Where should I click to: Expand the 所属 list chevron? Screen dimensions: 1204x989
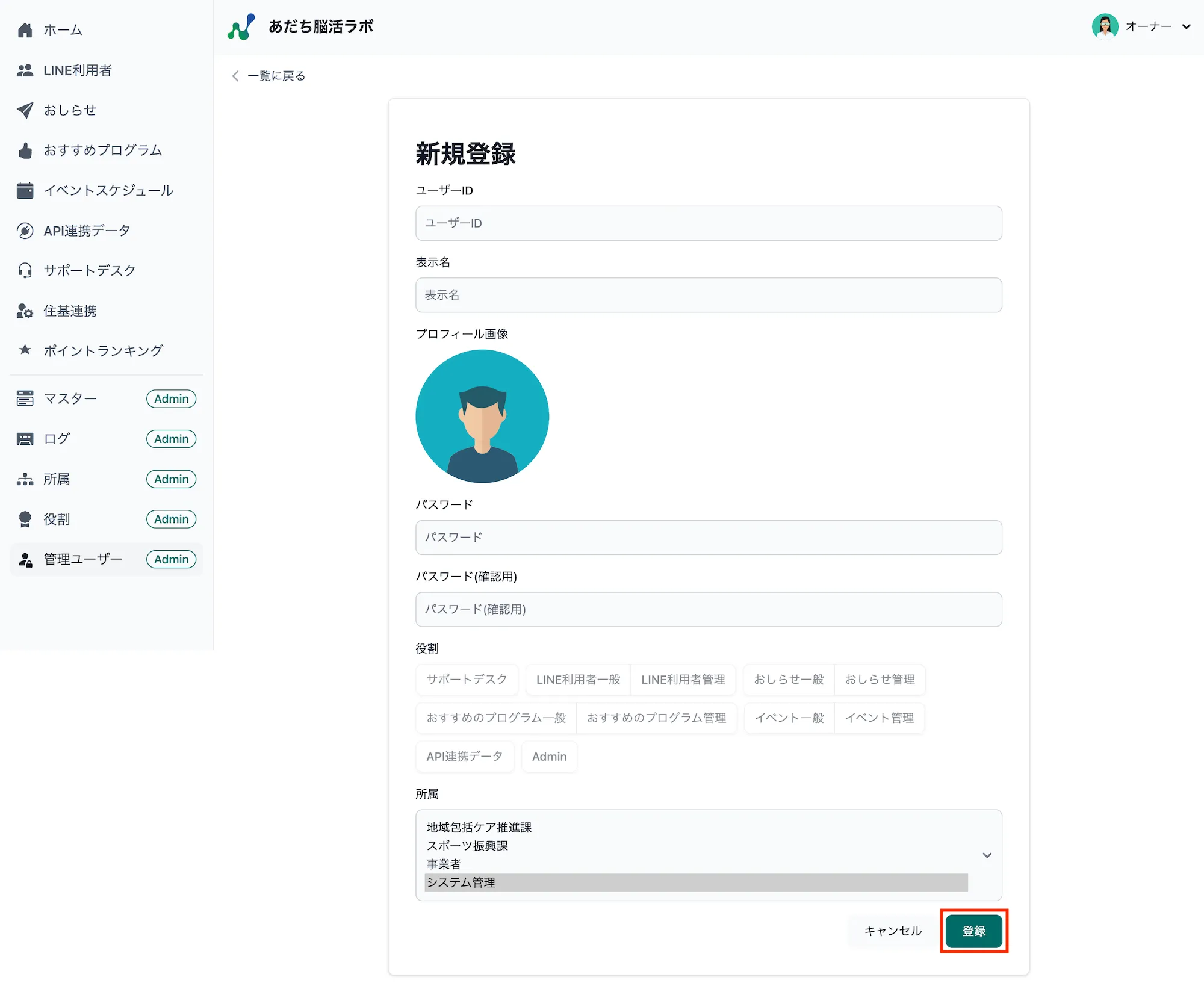point(987,855)
